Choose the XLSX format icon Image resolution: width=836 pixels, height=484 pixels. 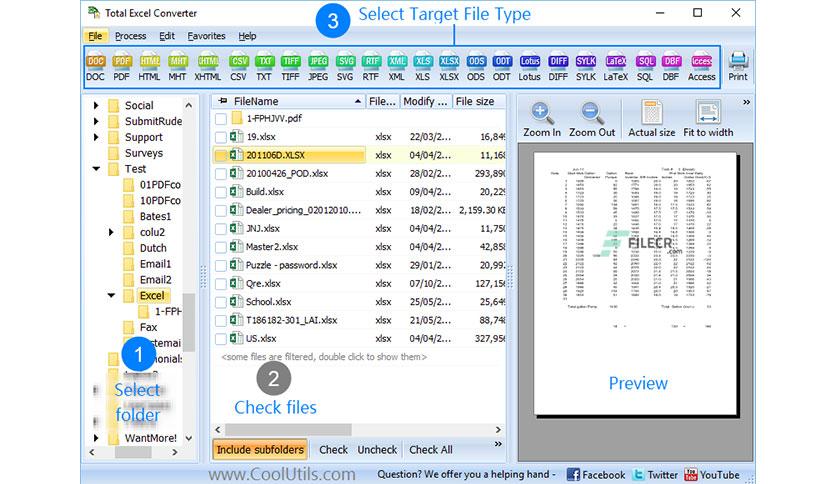coord(449,68)
